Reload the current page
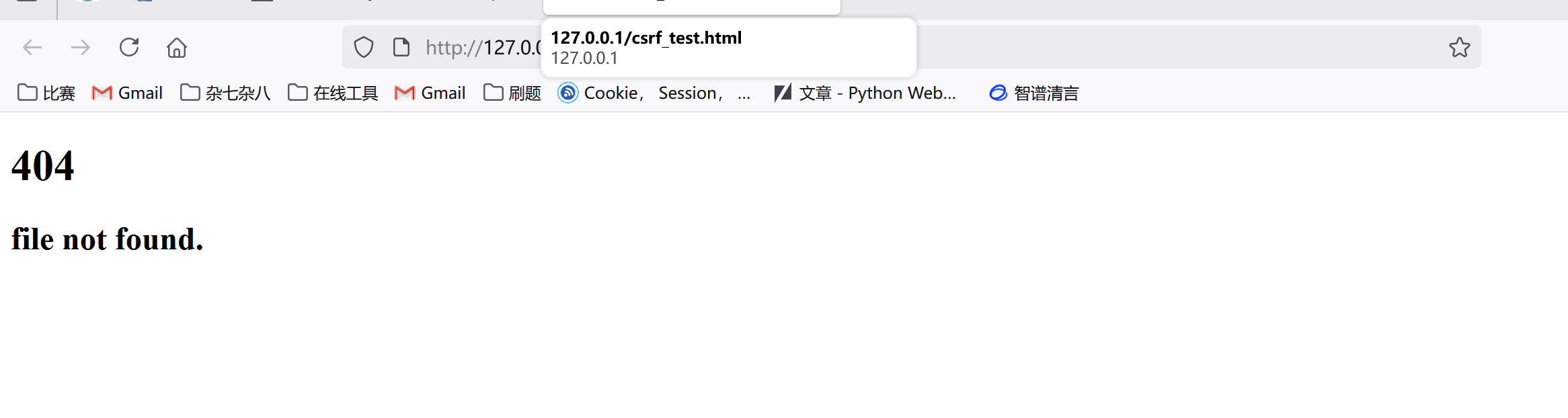Screen dimensions: 1568x418 coord(129,48)
